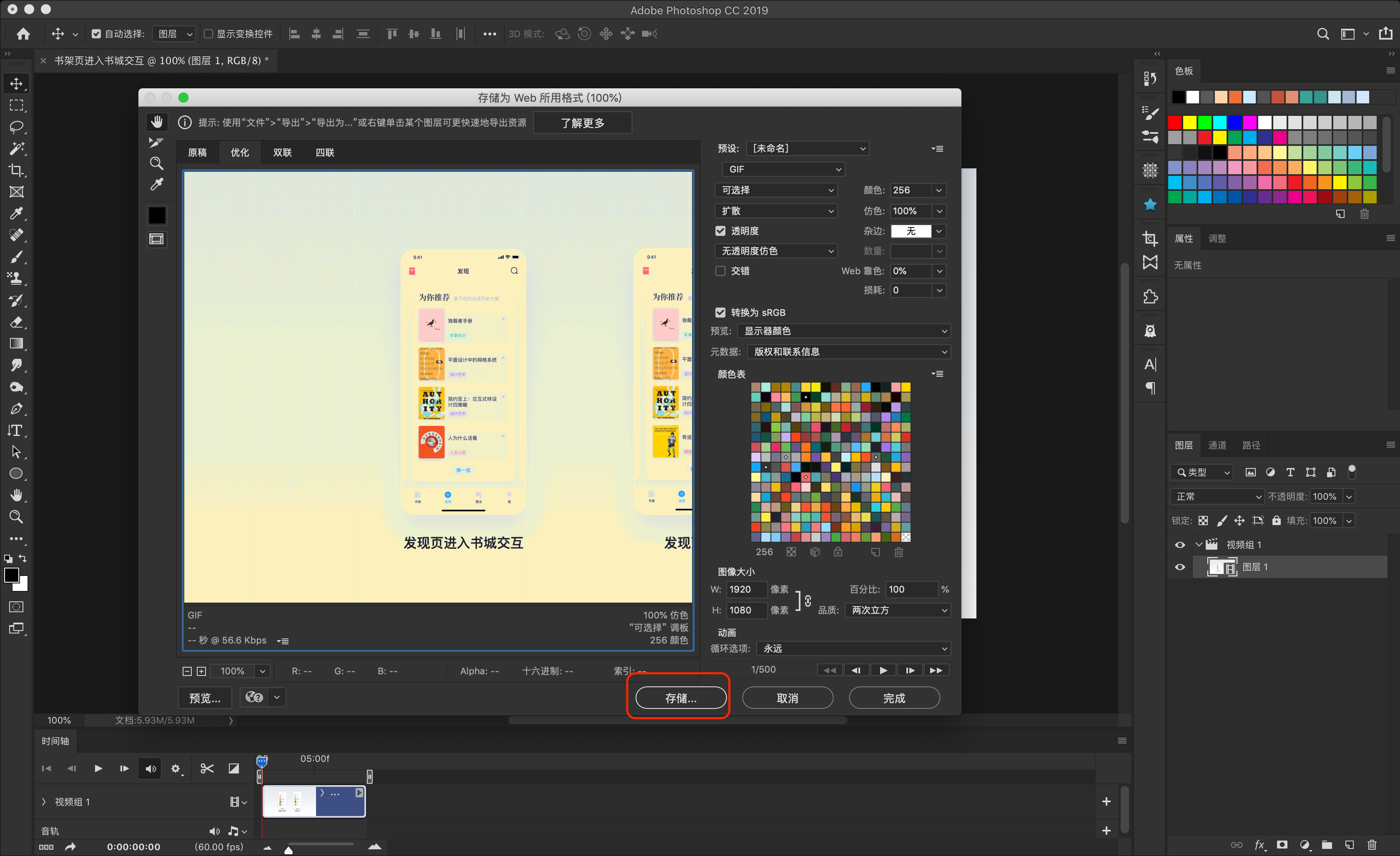Open the GIF file format dropdown
The image size is (1400, 856).
[x=783, y=169]
